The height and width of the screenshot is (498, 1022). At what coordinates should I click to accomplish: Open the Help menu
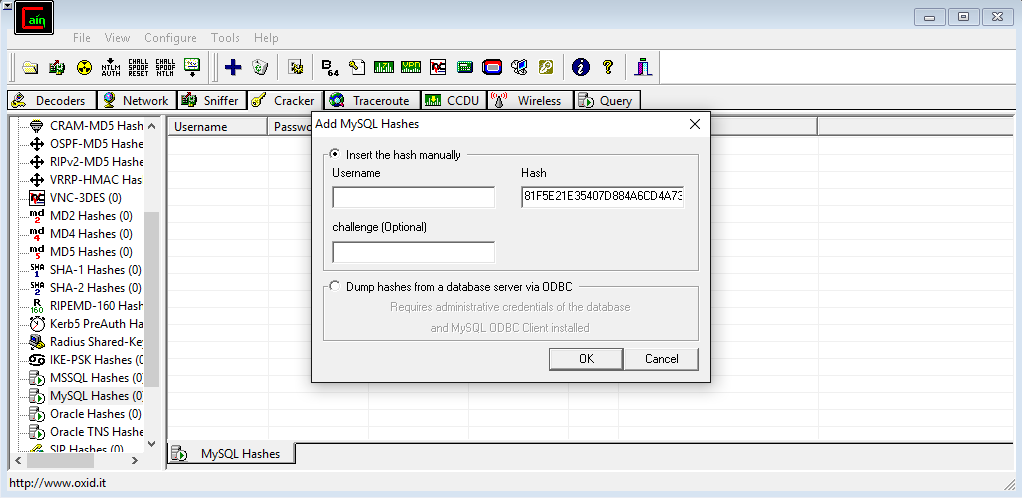266,38
